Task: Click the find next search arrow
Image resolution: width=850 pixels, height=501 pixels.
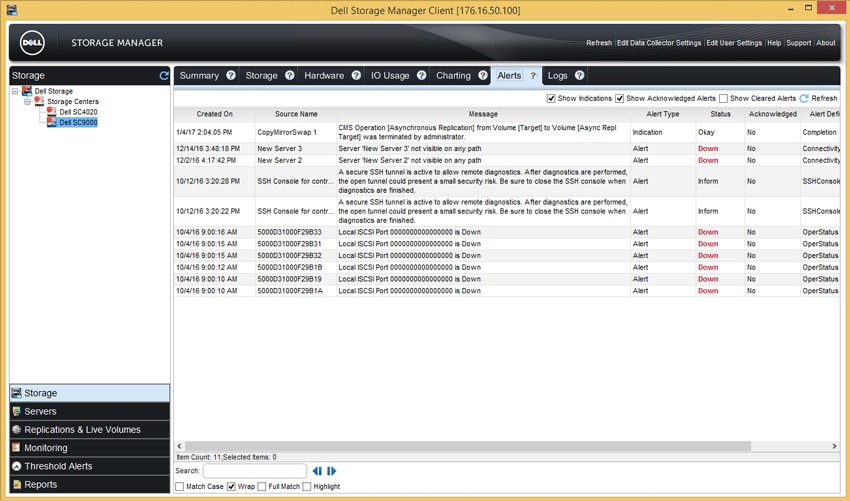Action: click(331, 471)
